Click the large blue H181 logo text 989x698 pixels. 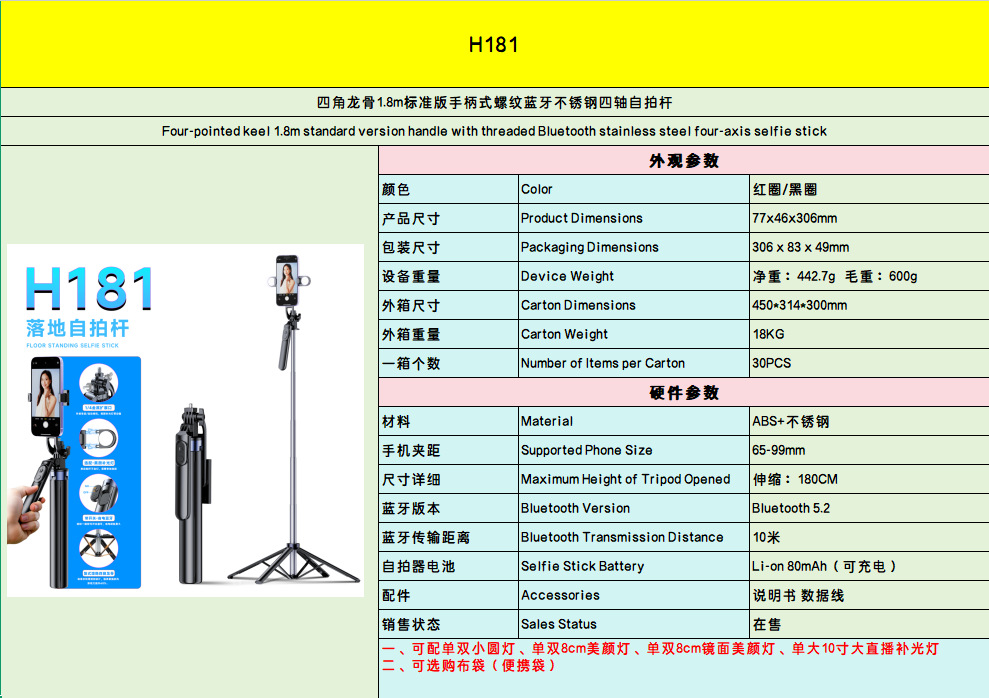pyautogui.click(x=90, y=288)
